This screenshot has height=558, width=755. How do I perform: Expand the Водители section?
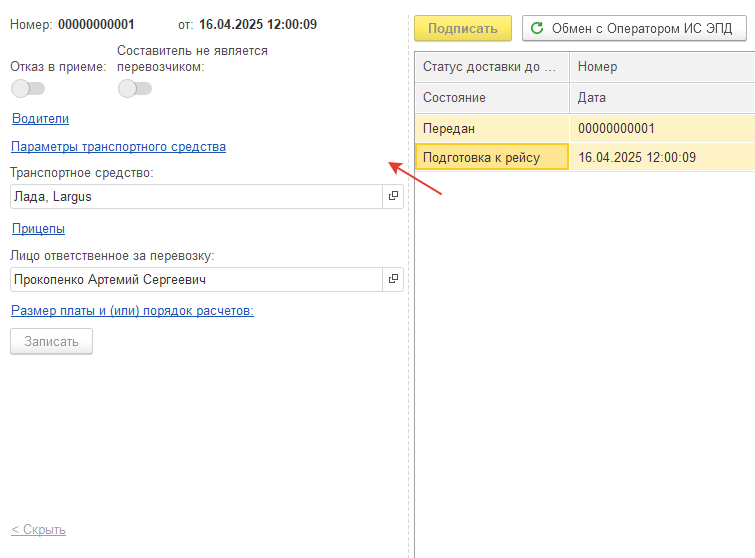coord(40,118)
